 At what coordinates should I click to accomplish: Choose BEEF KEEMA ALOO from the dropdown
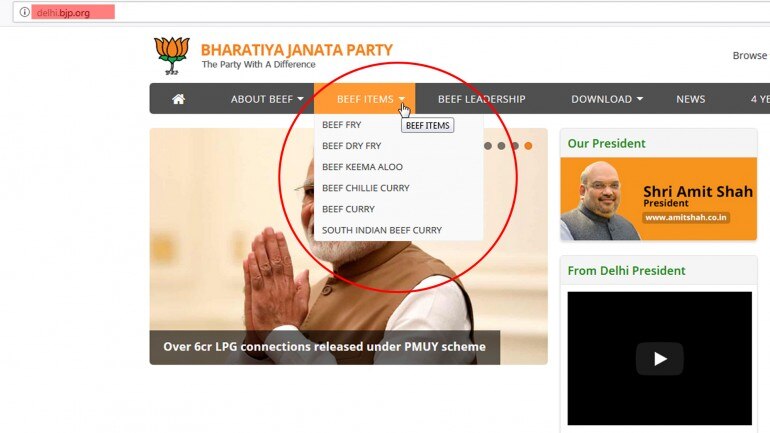tap(362, 167)
